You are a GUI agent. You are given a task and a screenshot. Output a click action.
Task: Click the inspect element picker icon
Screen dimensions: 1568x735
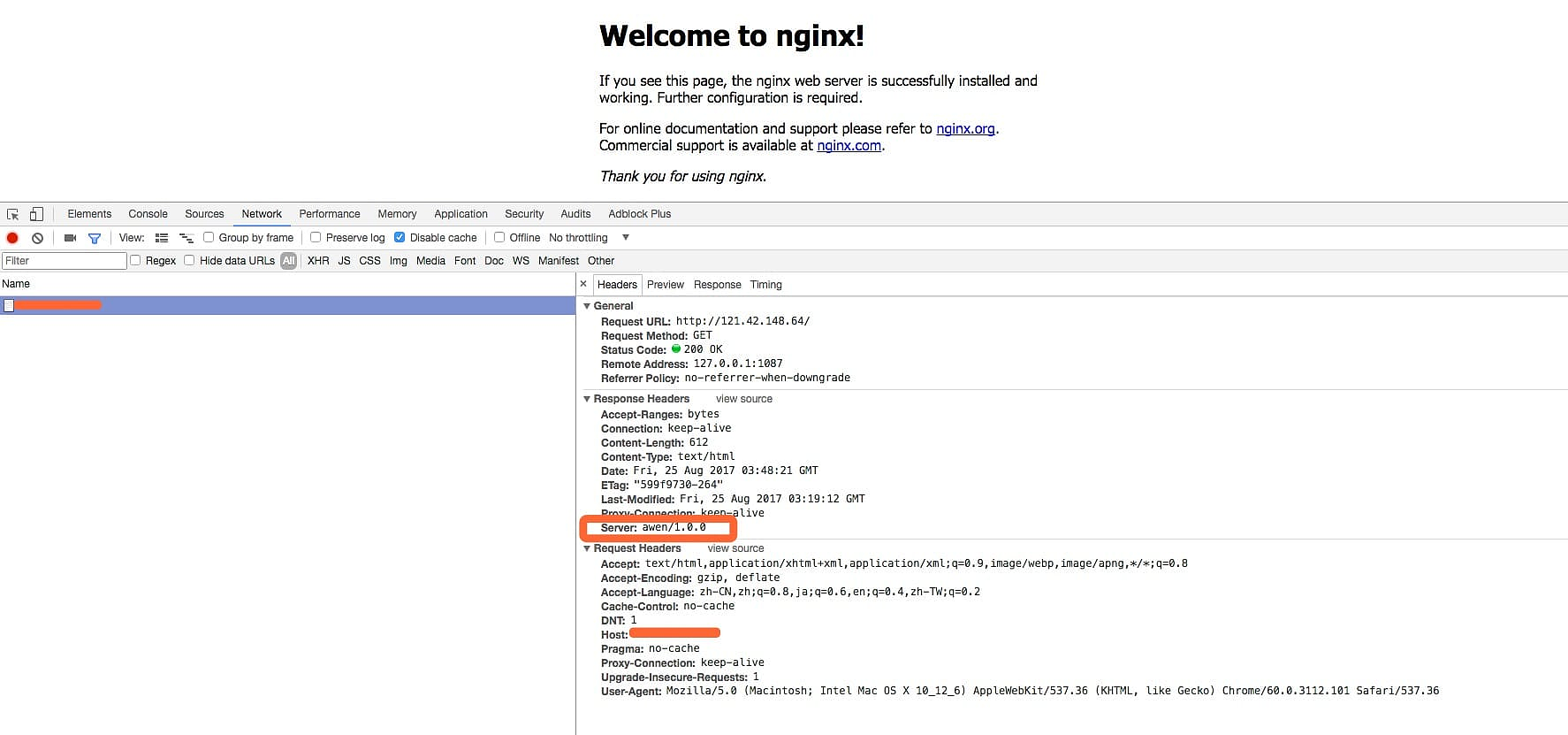click(x=12, y=214)
